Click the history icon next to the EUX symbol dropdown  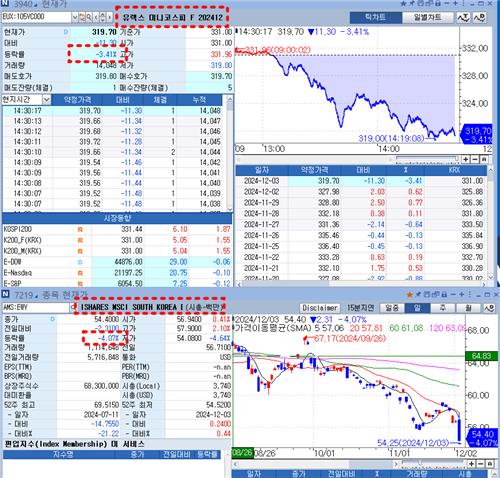click(x=82, y=17)
